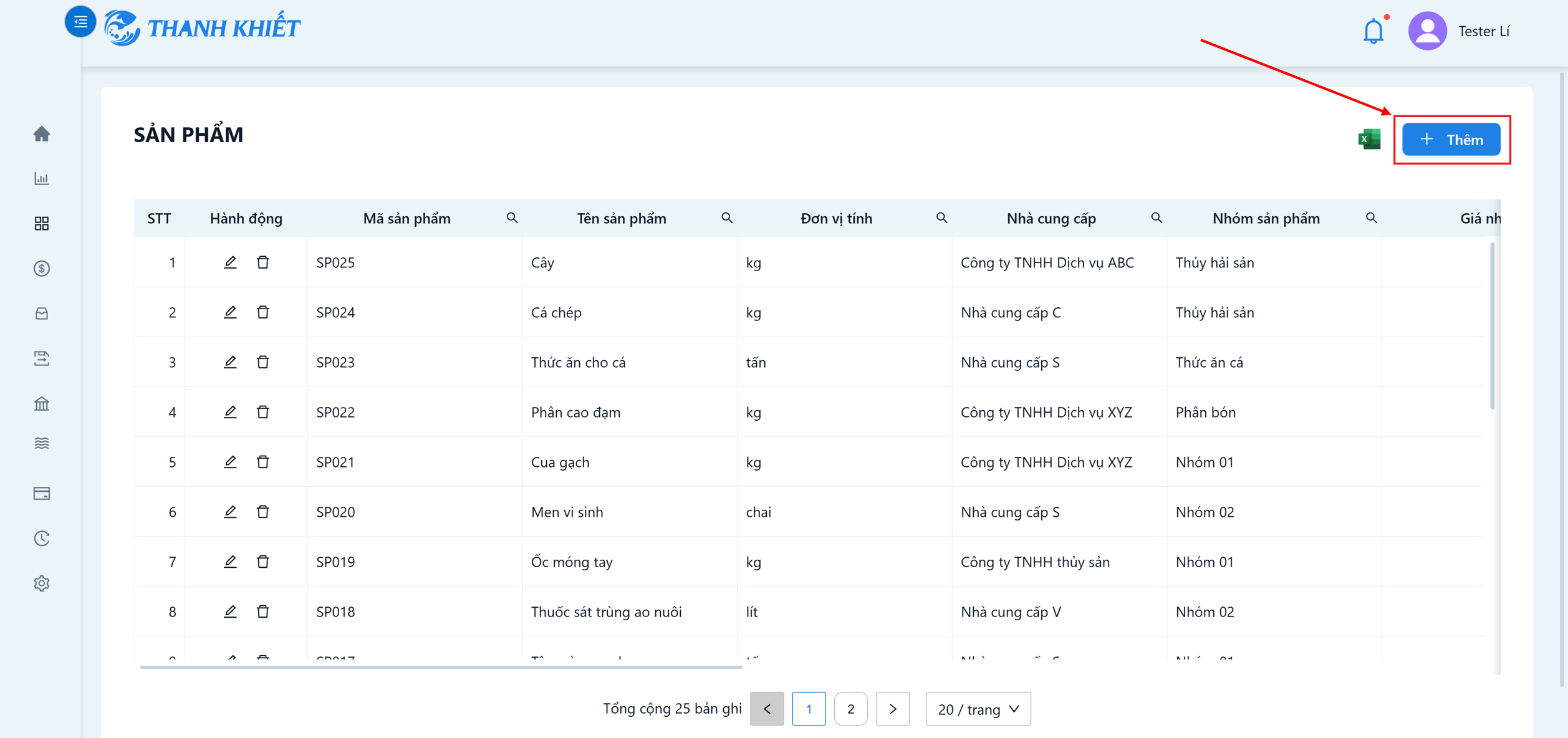Open the water waves sidebar icon

click(x=42, y=443)
